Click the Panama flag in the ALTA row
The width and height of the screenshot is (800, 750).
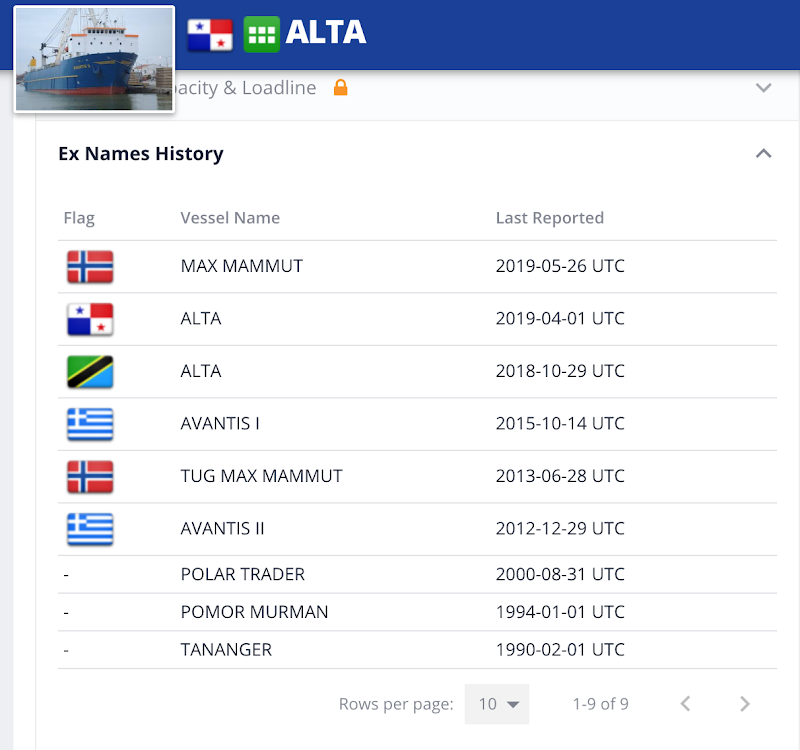click(90, 320)
